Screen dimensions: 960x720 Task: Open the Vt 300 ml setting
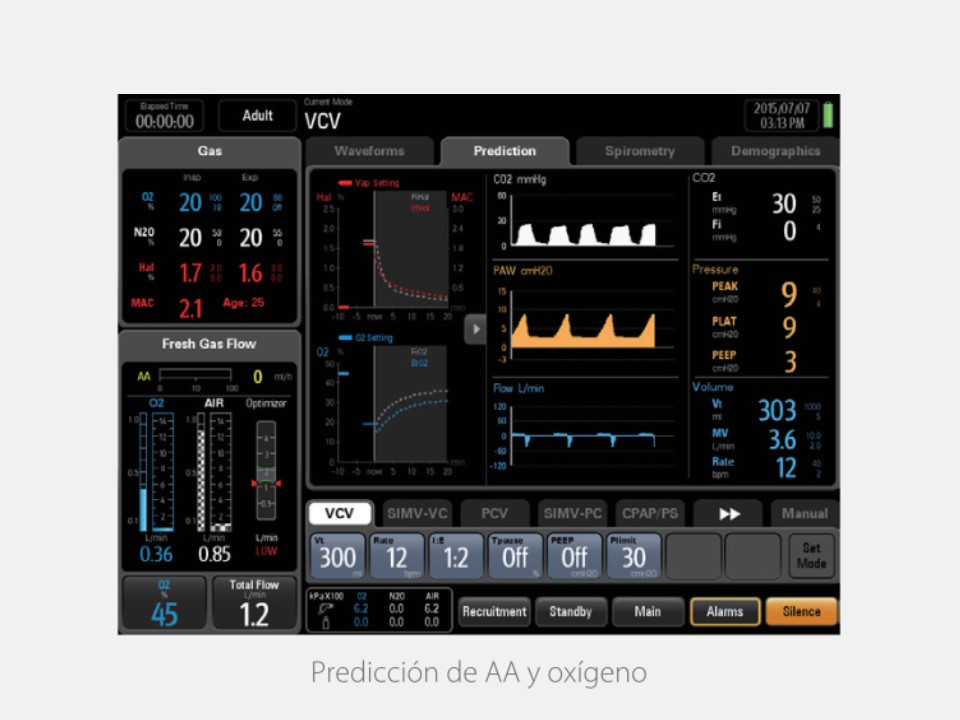click(x=337, y=556)
